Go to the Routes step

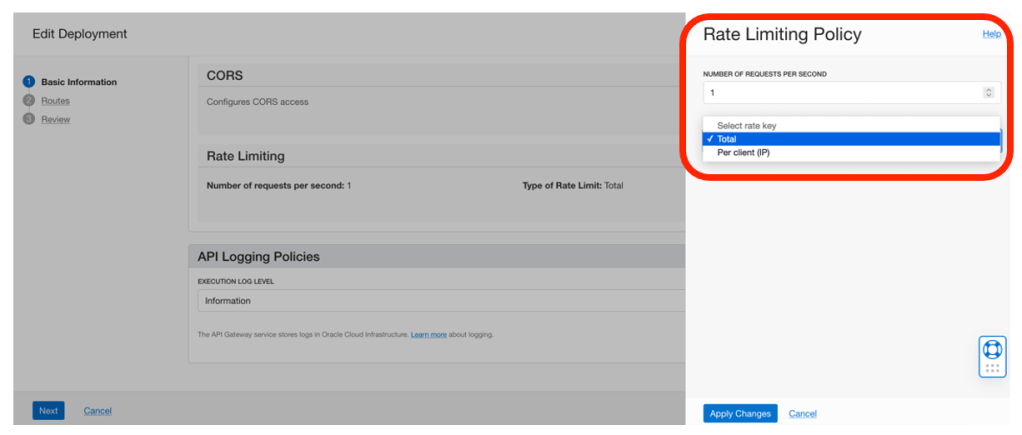click(55, 100)
